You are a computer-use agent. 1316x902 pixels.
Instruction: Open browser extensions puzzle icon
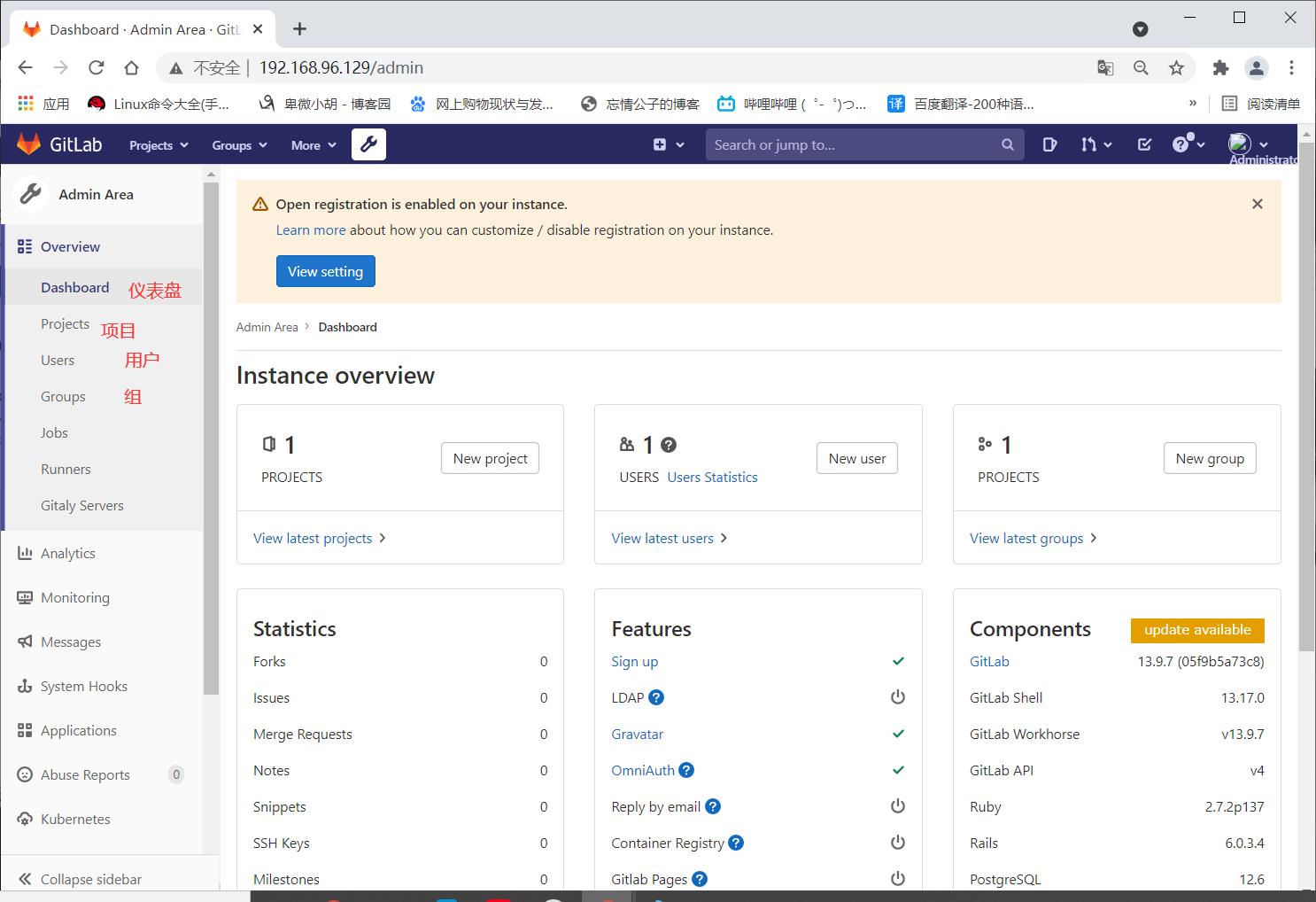click(x=1220, y=67)
